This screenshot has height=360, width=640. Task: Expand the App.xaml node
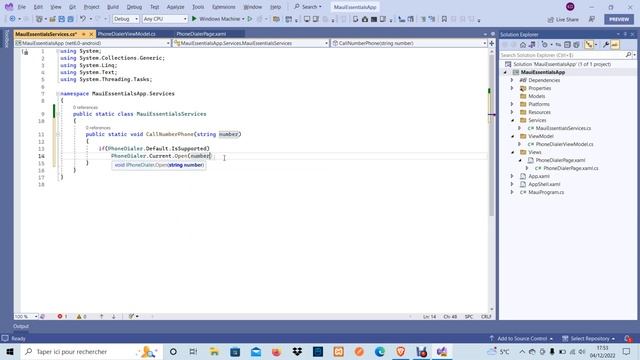(x=512, y=176)
